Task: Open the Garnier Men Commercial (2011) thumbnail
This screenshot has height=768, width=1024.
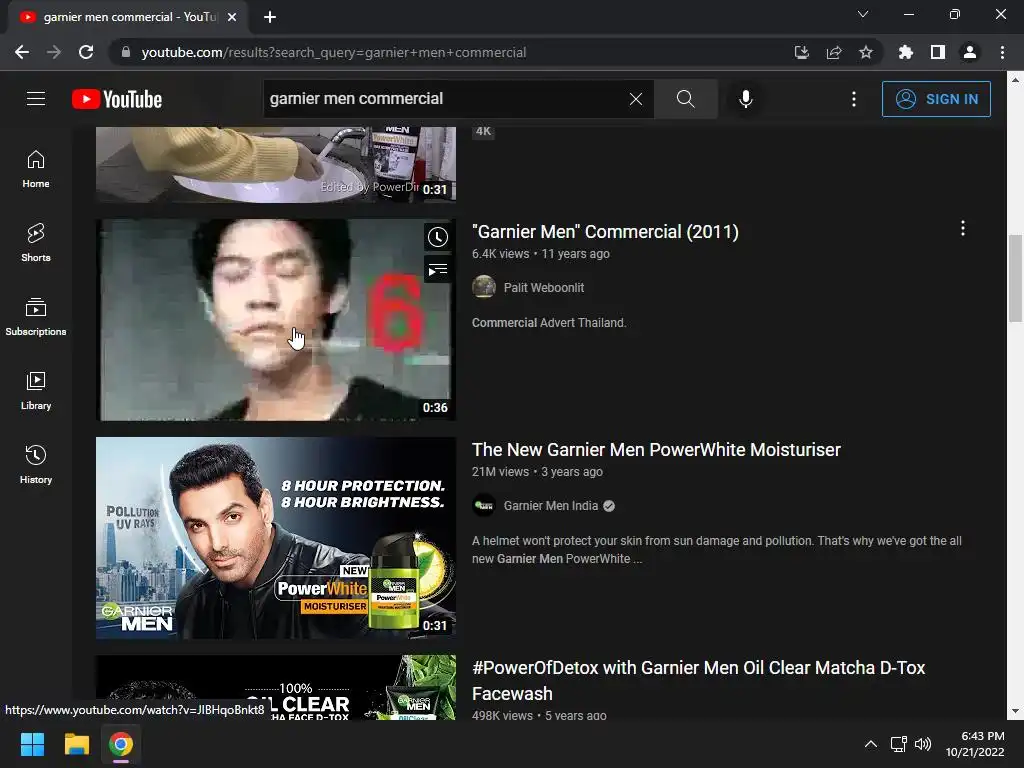Action: [276, 320]
